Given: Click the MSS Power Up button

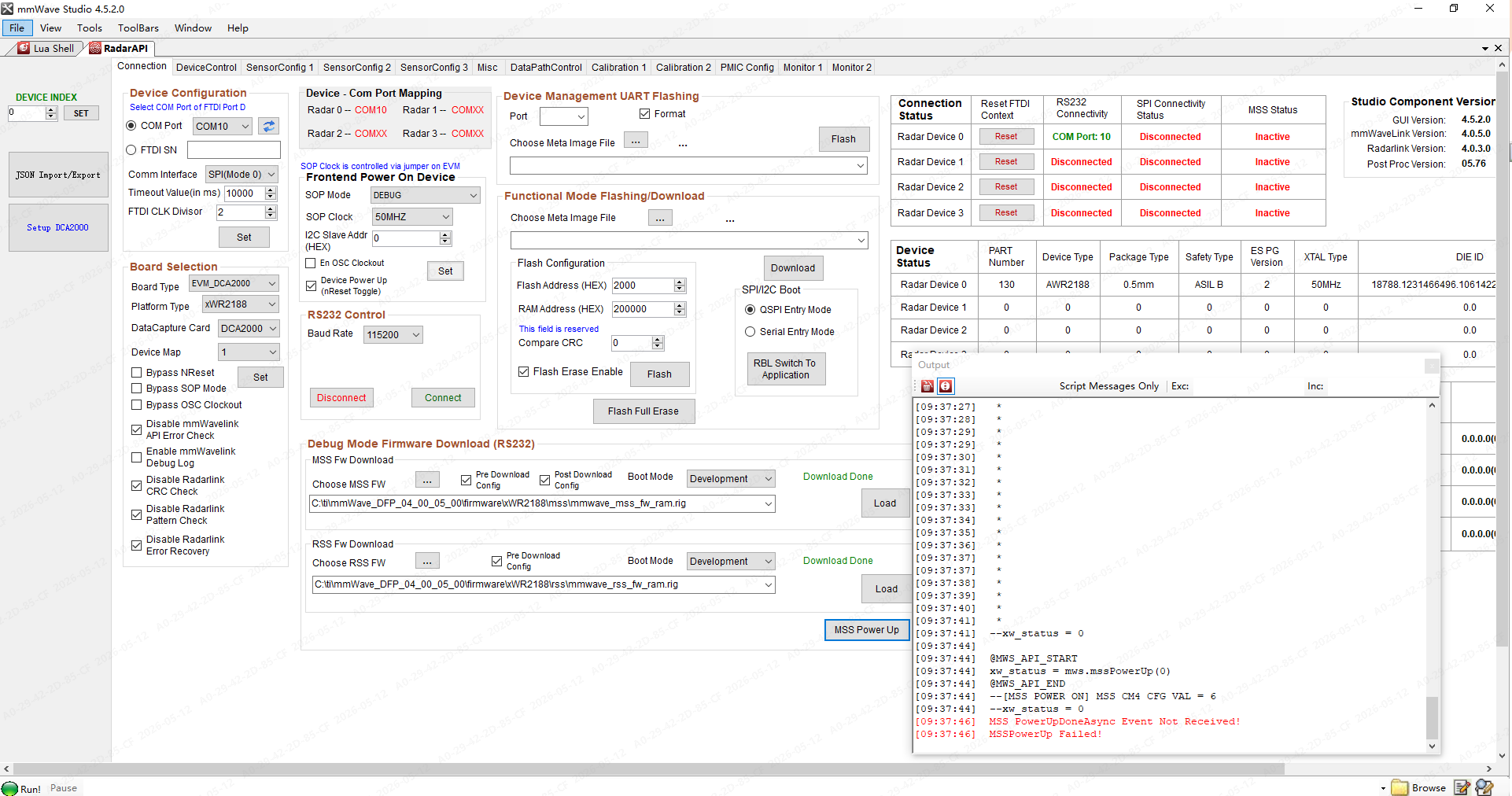Looking at the screenshot, I should click(866, 630).
